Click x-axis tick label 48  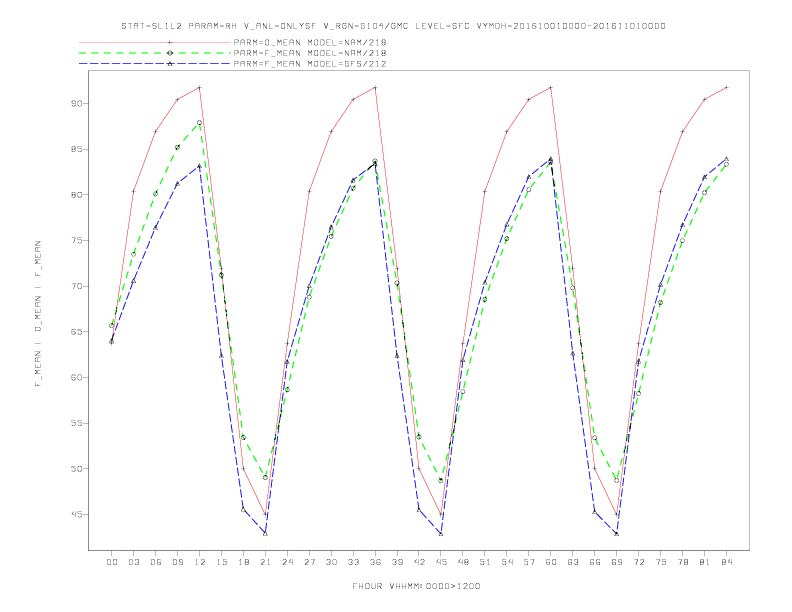[463, 562]
